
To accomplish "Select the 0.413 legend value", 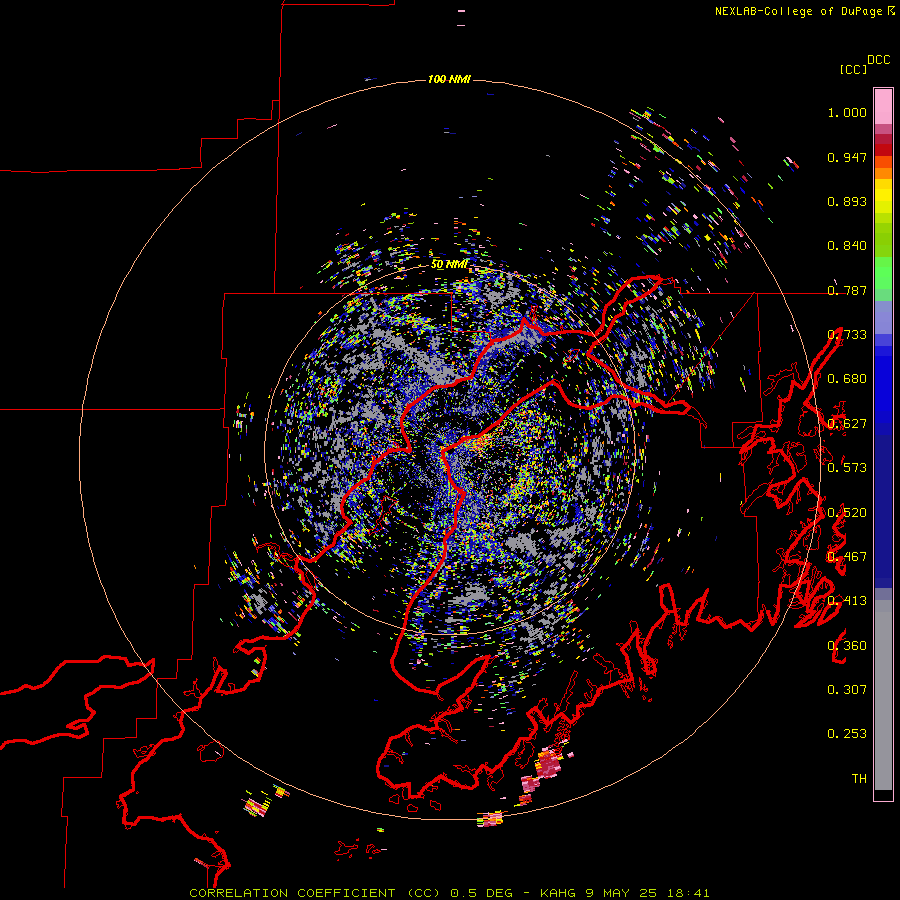I will point(847,601).
